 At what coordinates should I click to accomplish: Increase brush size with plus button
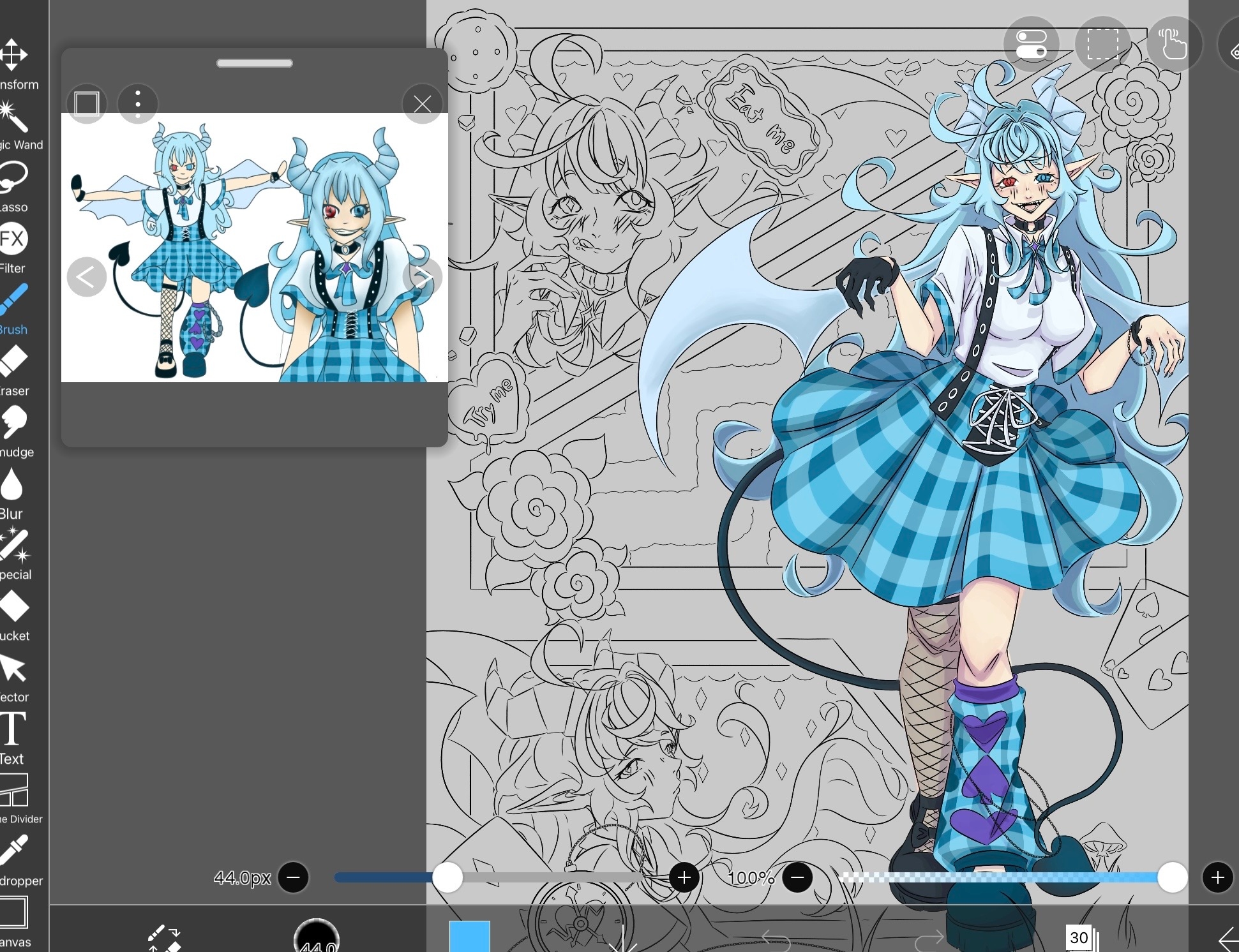(x=684, y=878)
